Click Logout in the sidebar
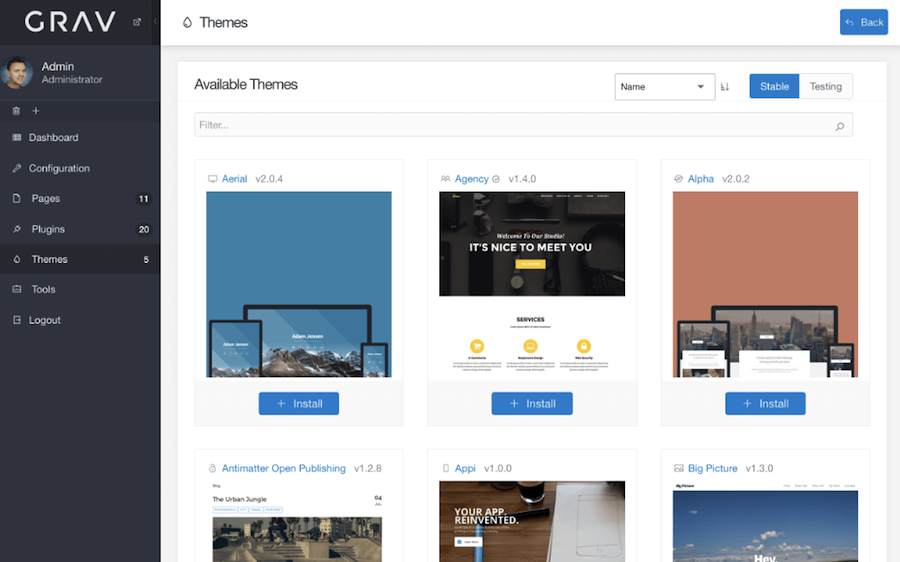This screenshot has height=562, width=900. click(80, 320)
